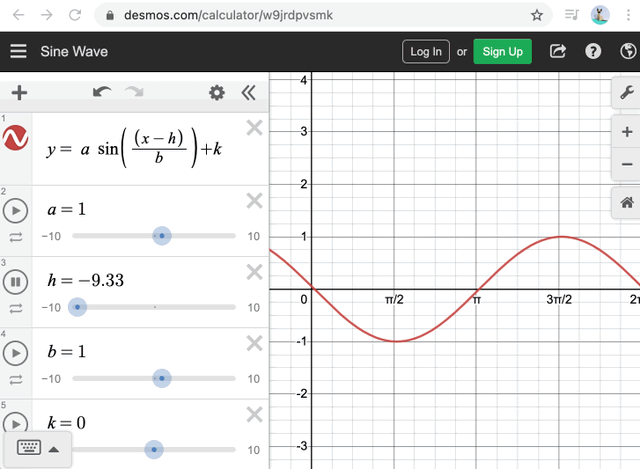640x469 pixels.
Task: Toggle visibility of the sine equation curve
Action: [16, 138]
